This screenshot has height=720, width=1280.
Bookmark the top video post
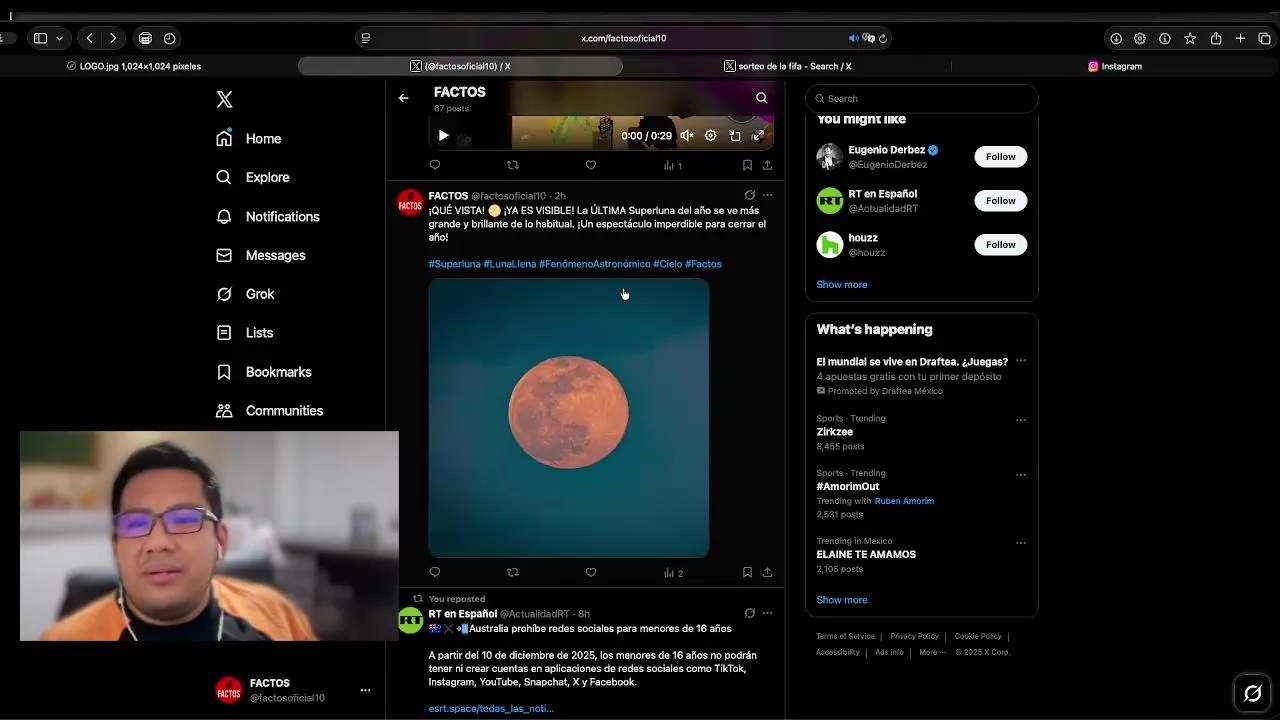(x=747, y=165)
